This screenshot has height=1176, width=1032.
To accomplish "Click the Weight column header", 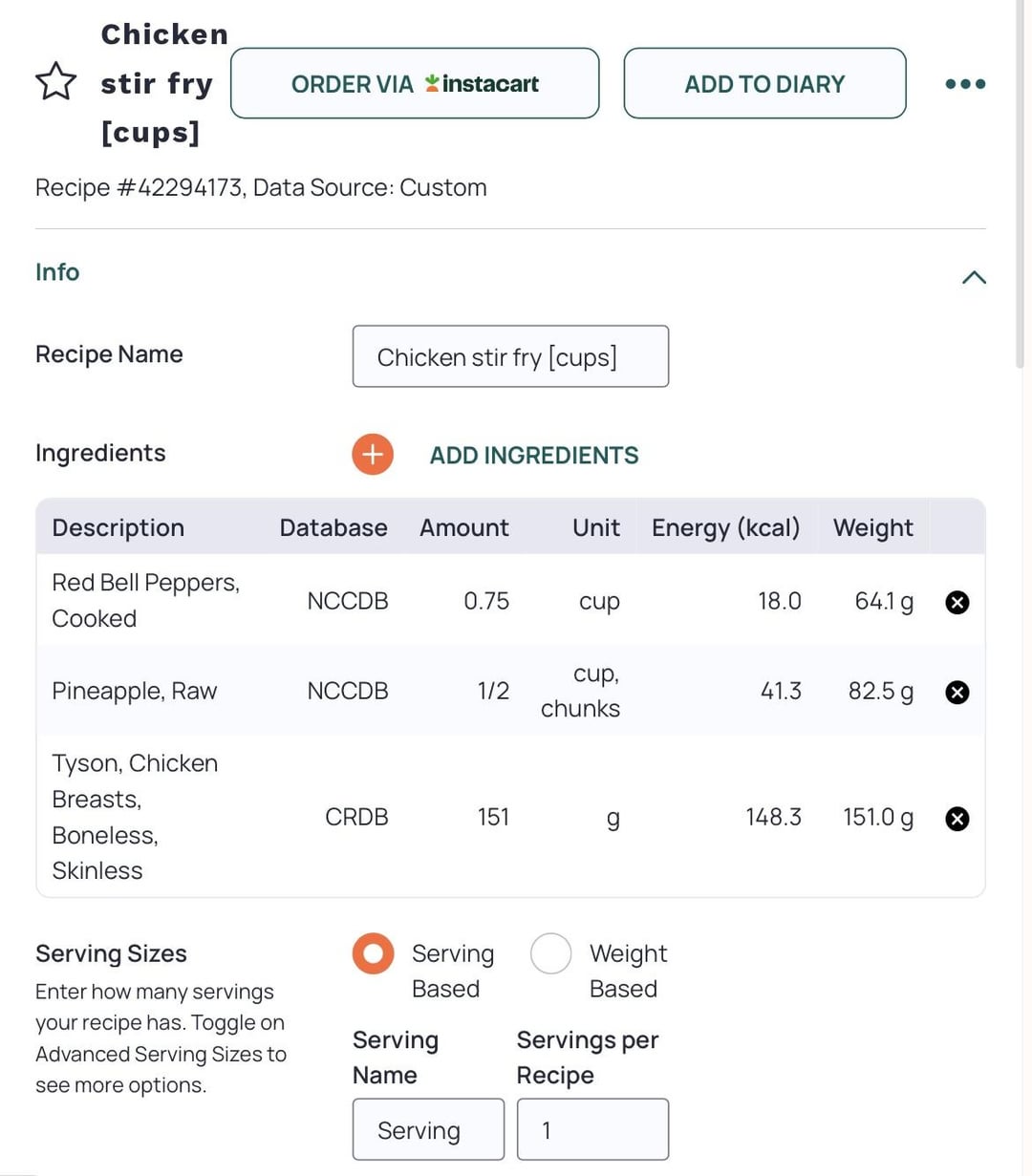I will coord(873,527).
